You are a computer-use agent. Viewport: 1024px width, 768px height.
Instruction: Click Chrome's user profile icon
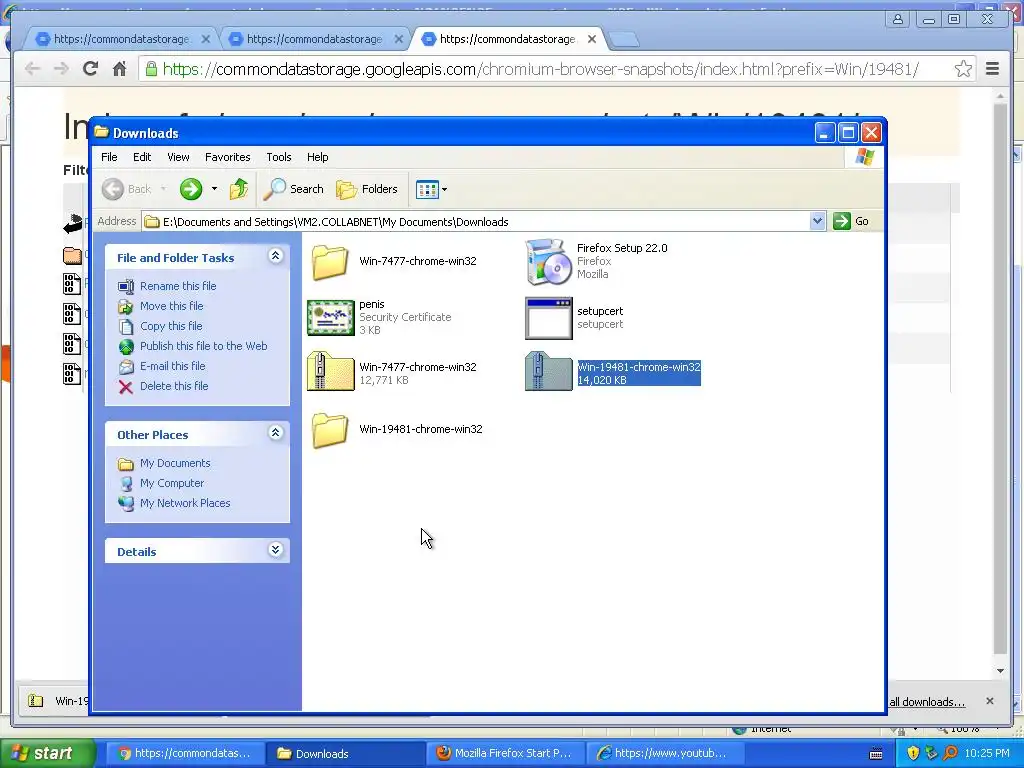coord(898,19)
